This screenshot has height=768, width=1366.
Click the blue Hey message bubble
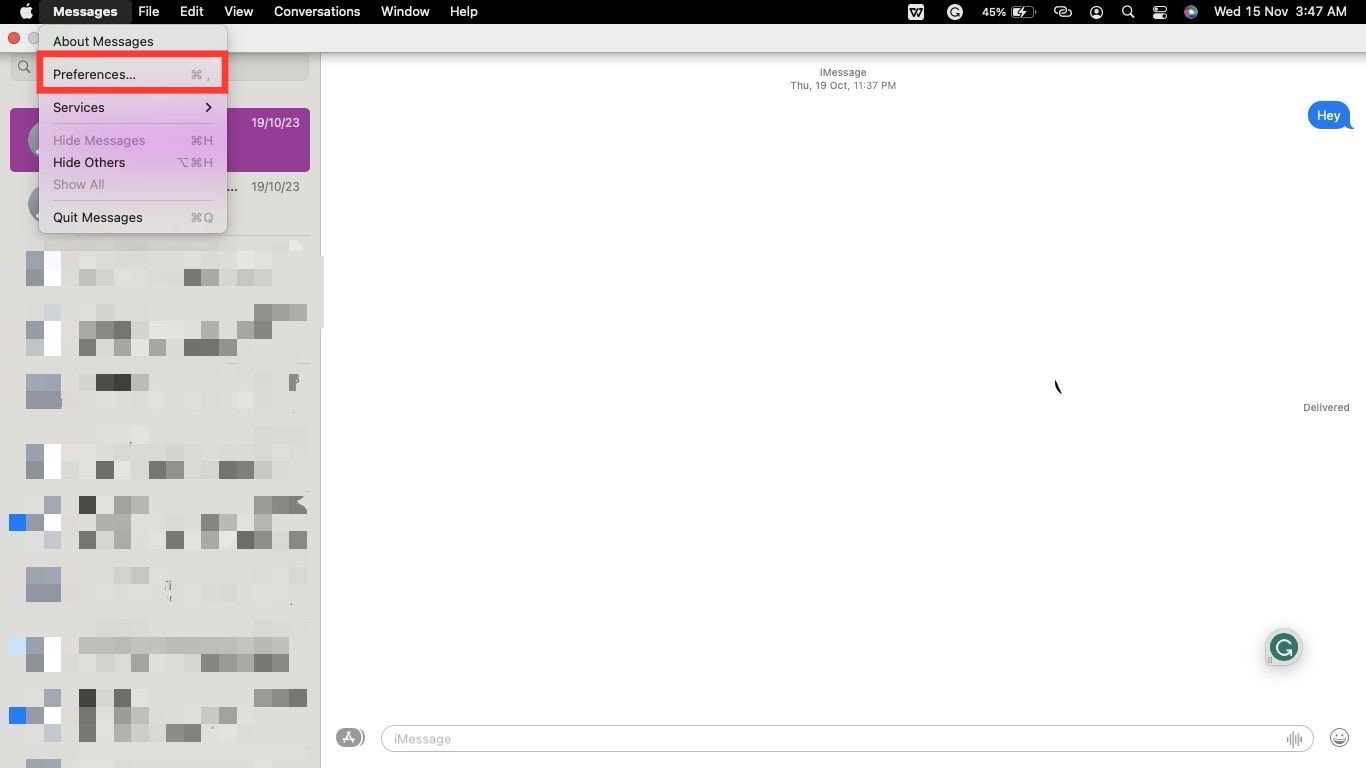click(x=1329, y=116)
